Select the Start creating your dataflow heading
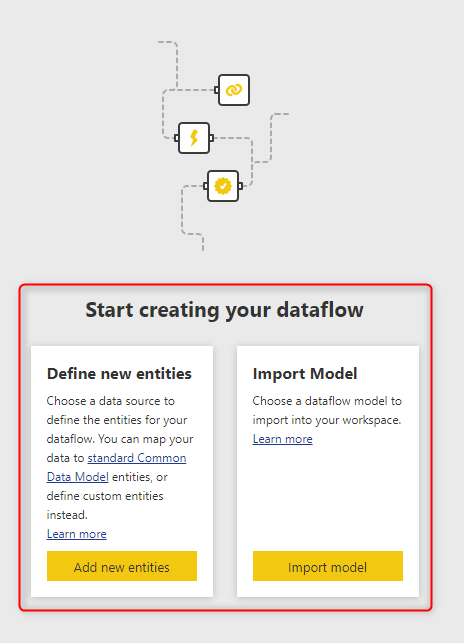 click(x=224, y=310)
